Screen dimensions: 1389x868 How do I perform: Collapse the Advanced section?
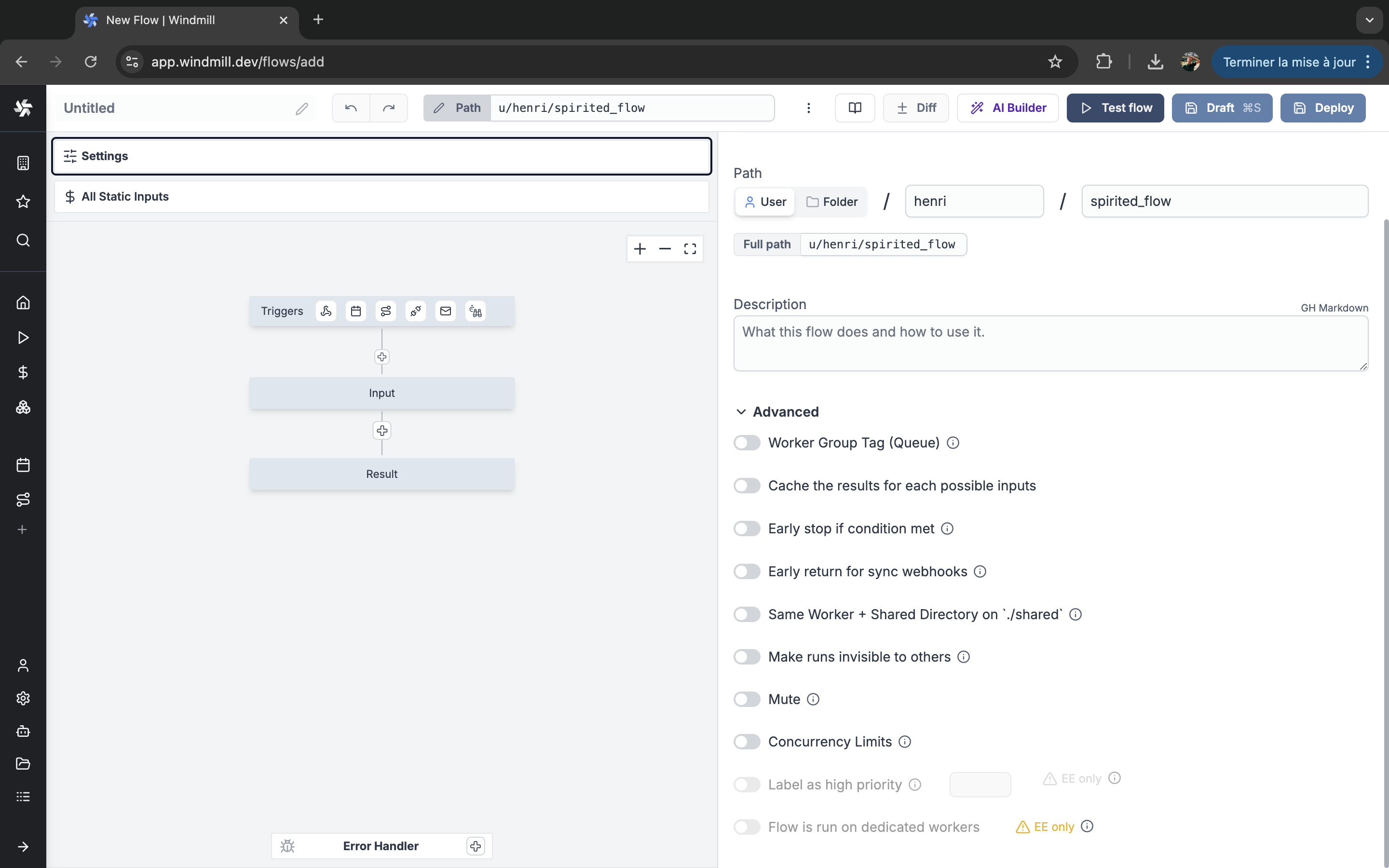[777, 412]
